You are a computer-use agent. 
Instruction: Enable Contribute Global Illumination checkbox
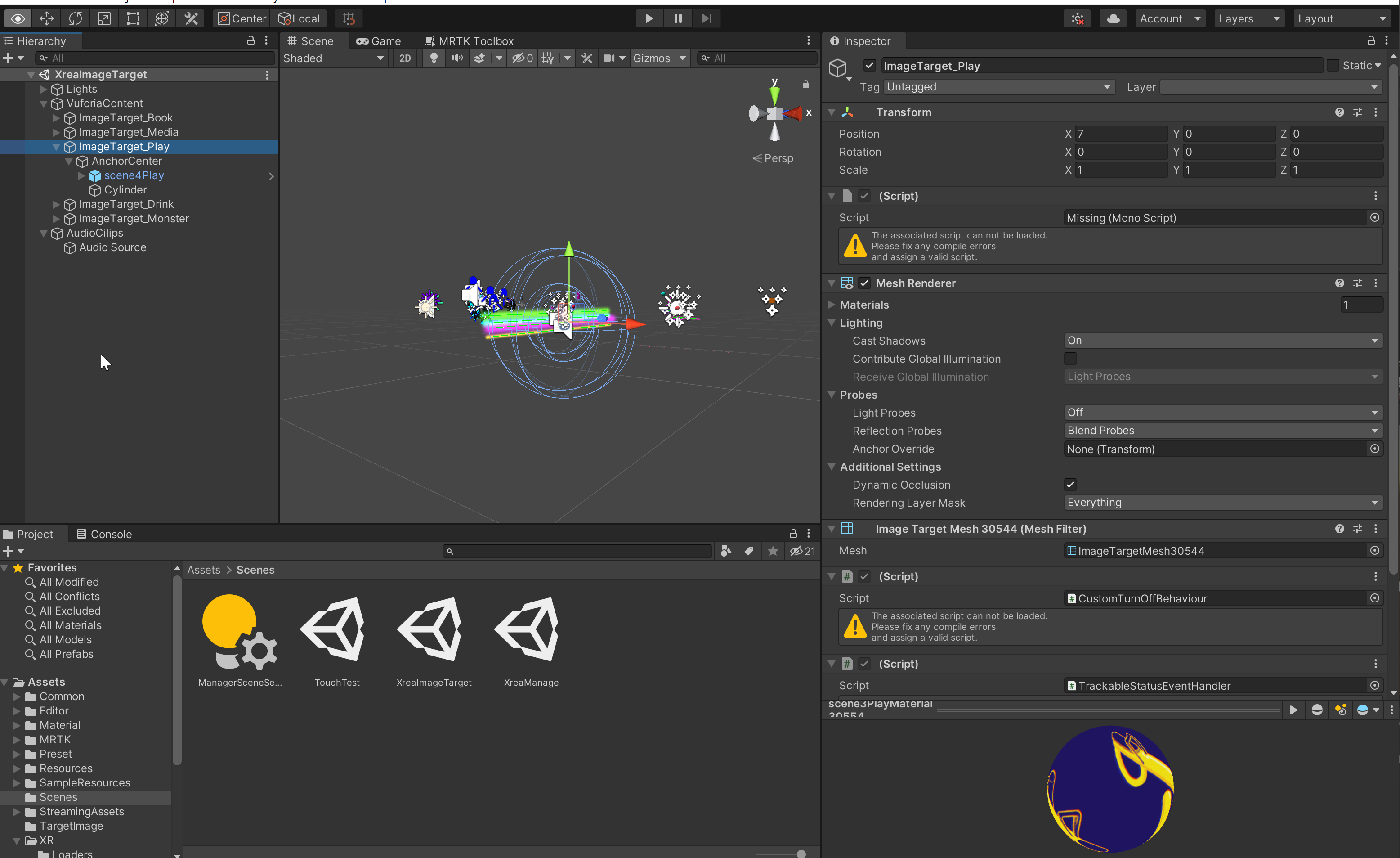tap(1070, 358)
